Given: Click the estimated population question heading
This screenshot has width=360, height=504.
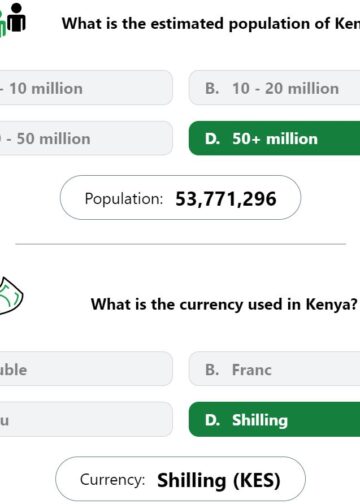Looking at the screenshot, I should click(x=211, y=24).
